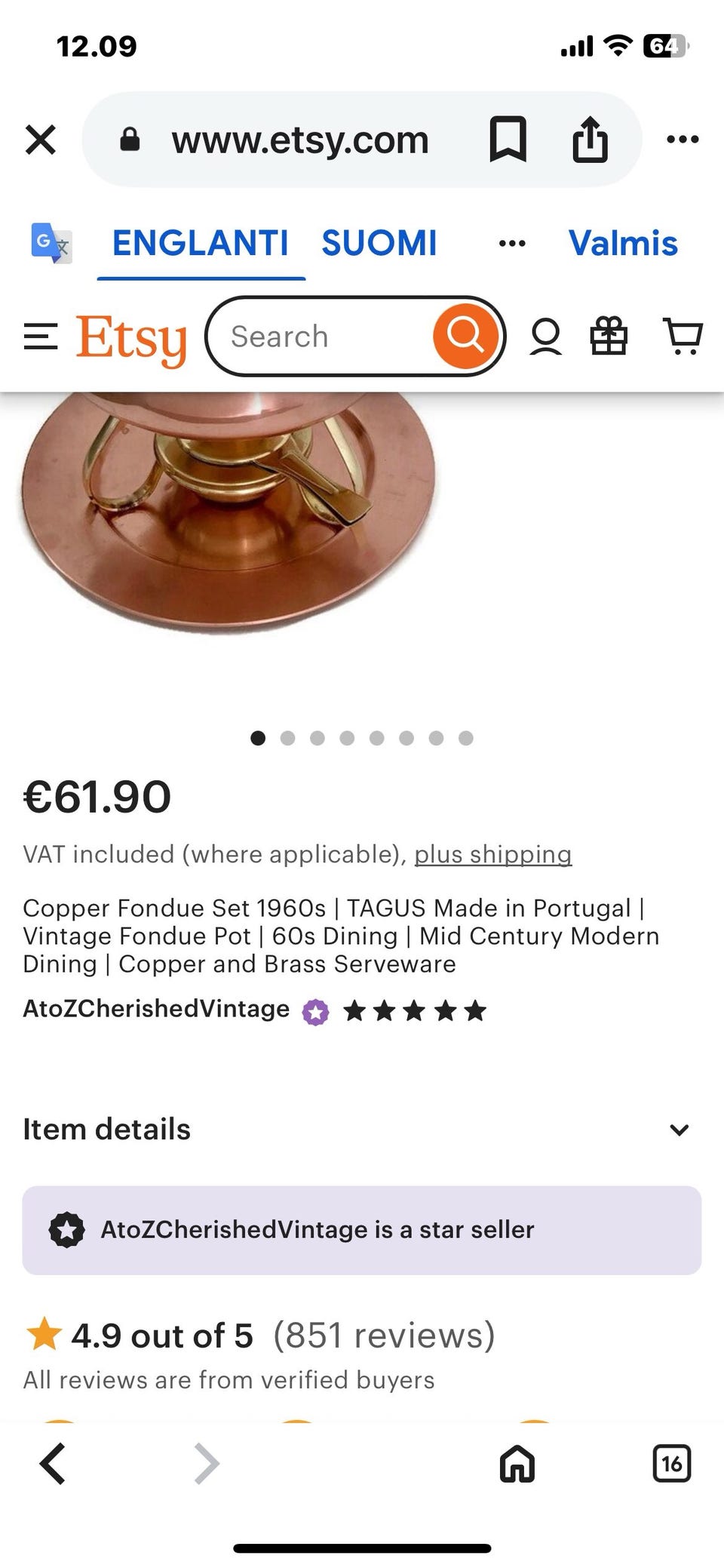Image resolution: width=724 pixels, height=1568 pixels.
Task: Go to the Etsy logo homepage
Action: 131,339
